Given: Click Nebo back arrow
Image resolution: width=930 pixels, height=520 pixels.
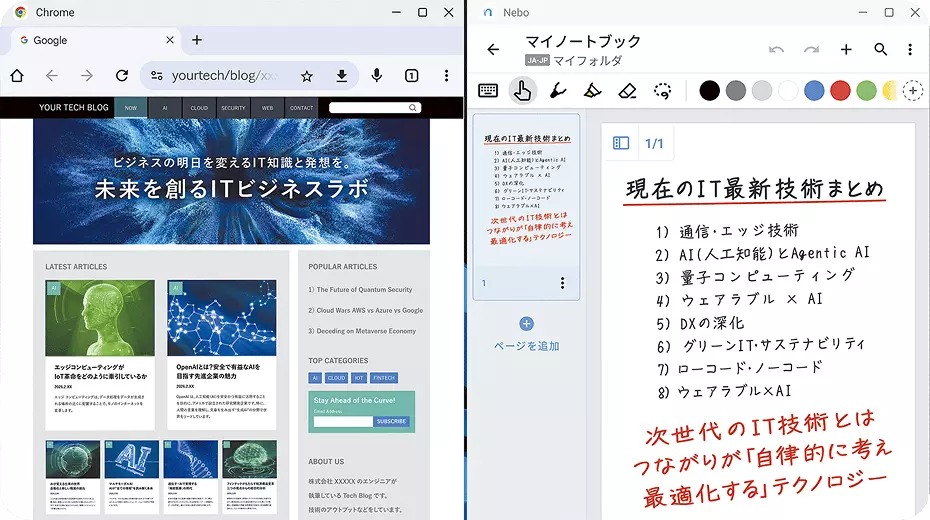Looking at the screenshot, I should [493, 49].
